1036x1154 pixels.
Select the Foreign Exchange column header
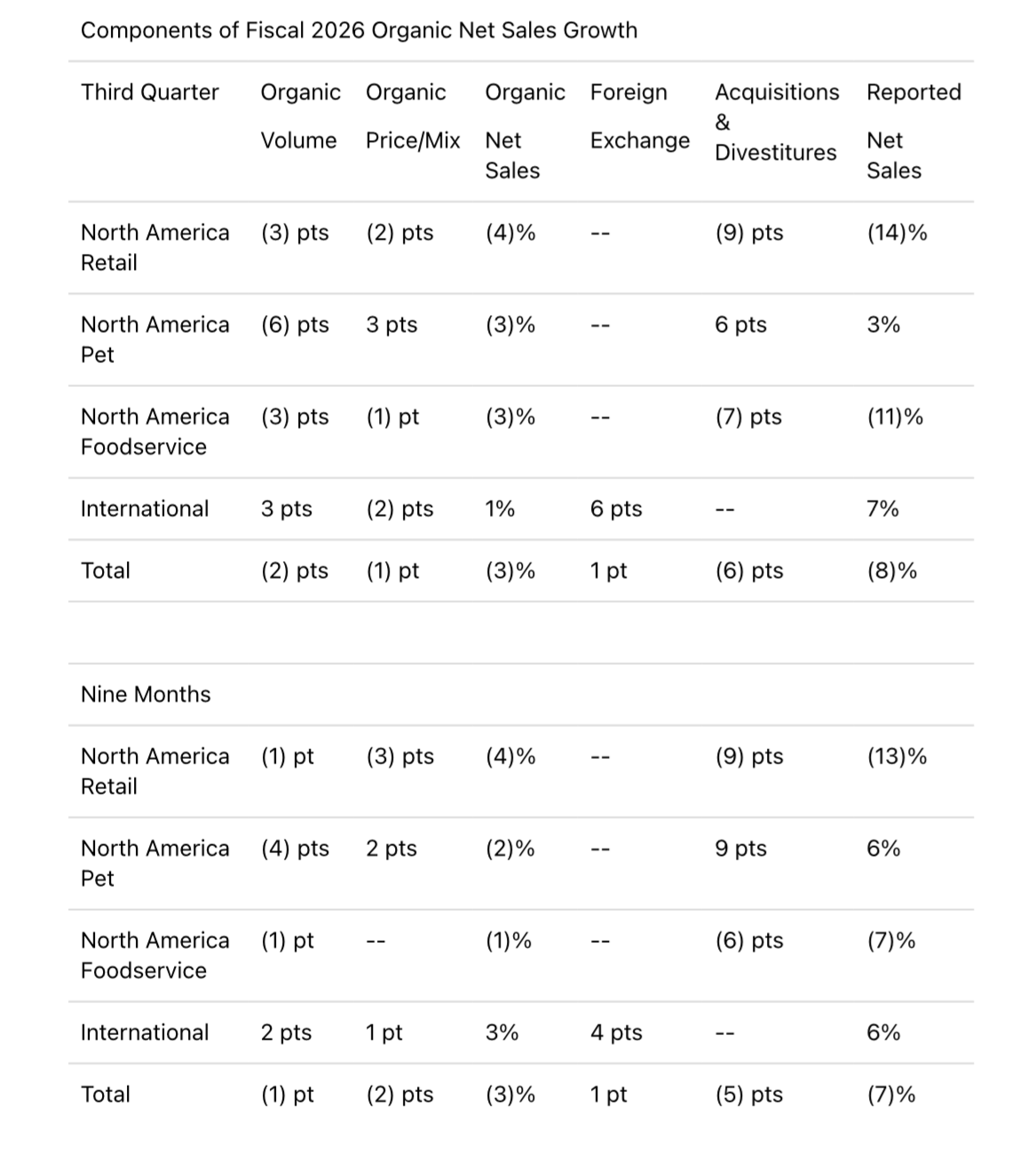[640, 116]
